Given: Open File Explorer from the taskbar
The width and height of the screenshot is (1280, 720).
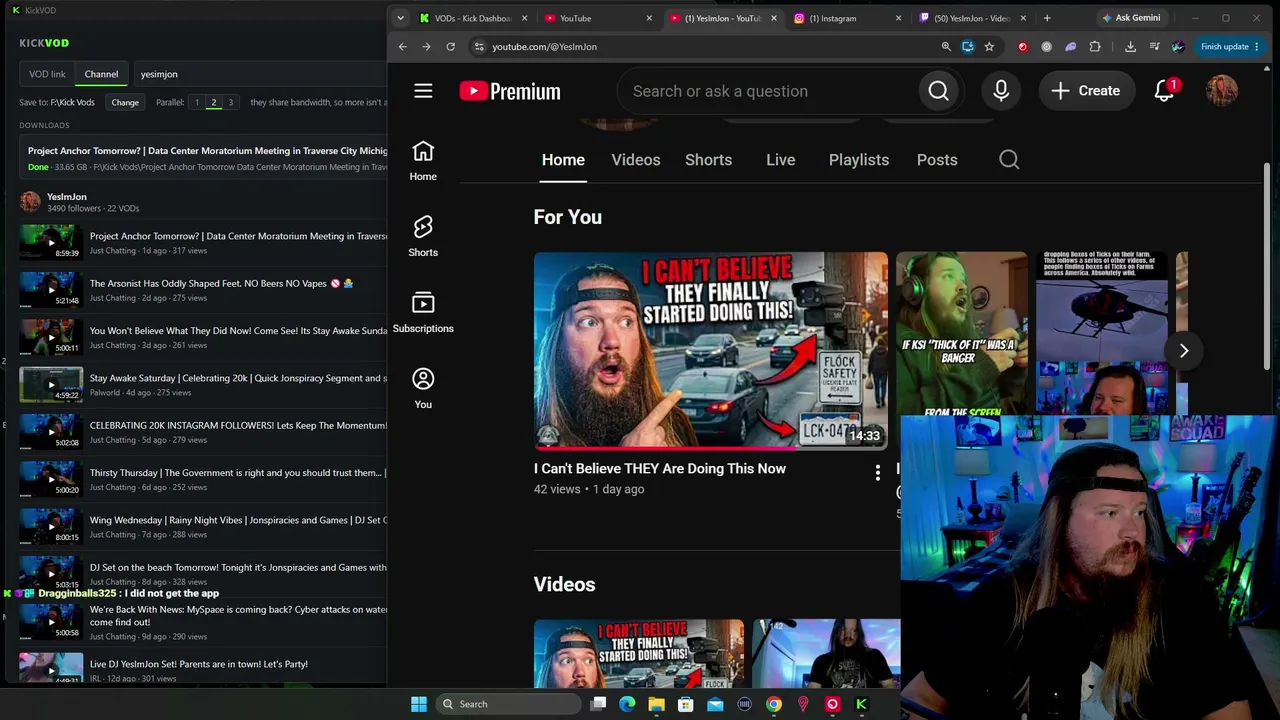Looking at the screenshot, I should pos(656,704).
